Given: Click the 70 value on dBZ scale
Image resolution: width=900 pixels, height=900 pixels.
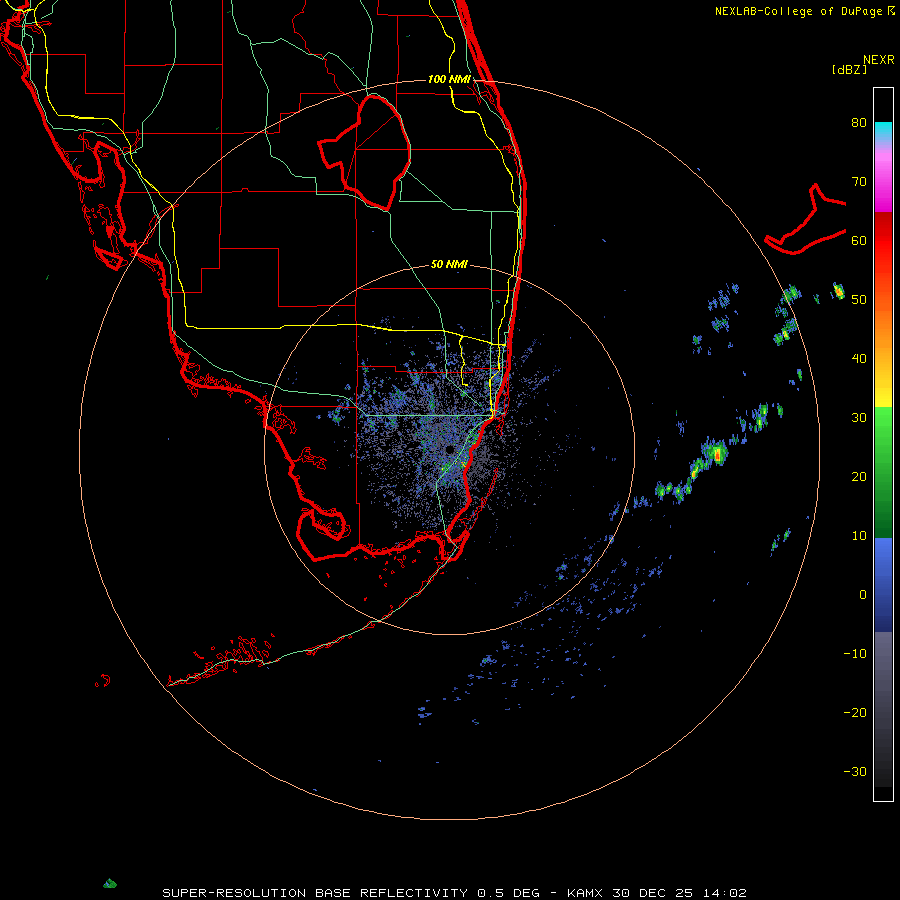Looking at the screenshot, I should click(x=859, y=181).
